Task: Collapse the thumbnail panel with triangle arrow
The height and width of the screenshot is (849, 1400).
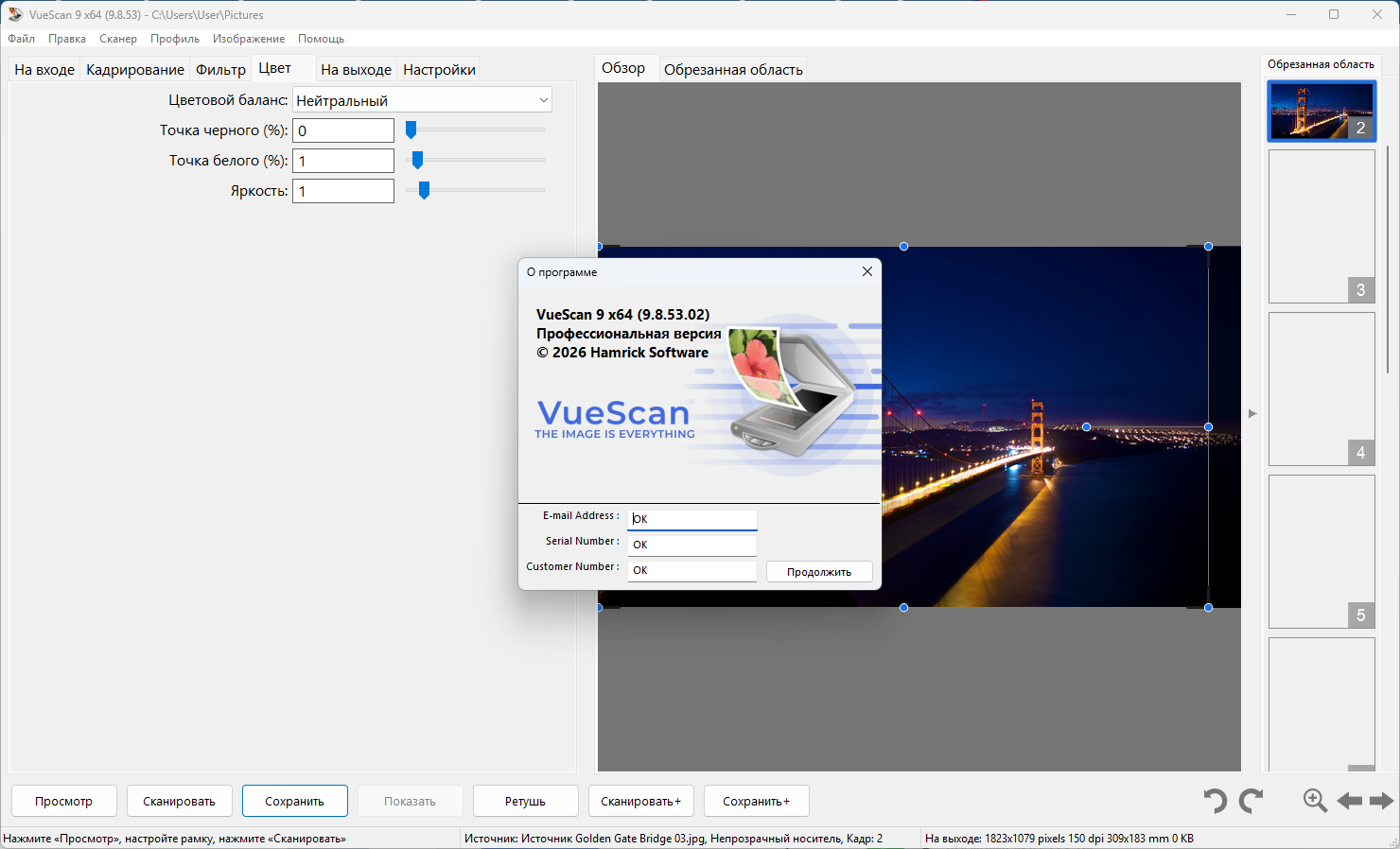Action: click(1252, 414)
